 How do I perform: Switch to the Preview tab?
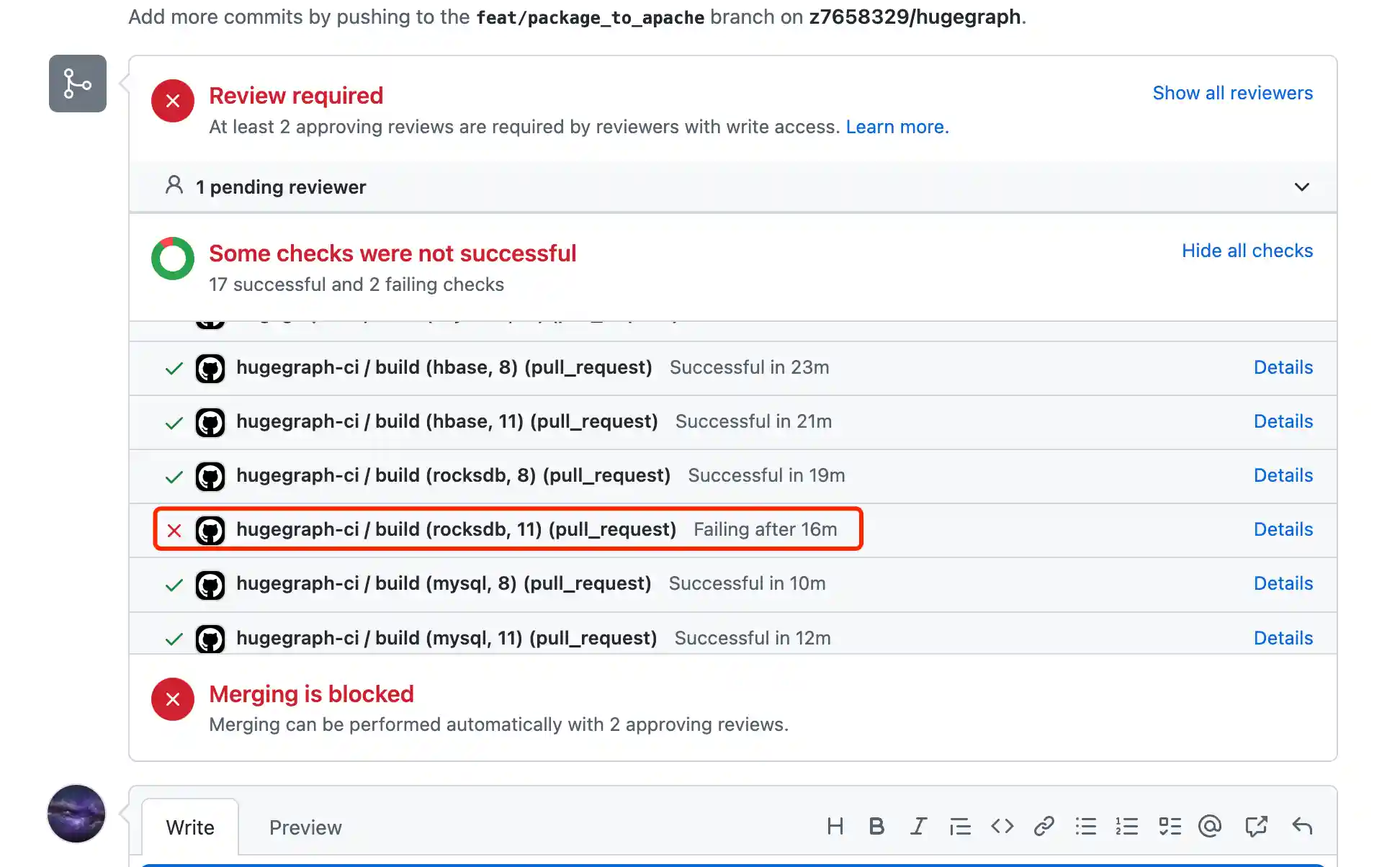[x=305, y=827]
